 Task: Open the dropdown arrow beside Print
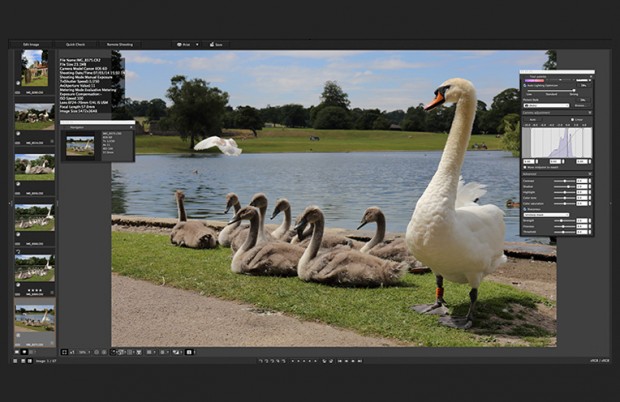(197, 45)
